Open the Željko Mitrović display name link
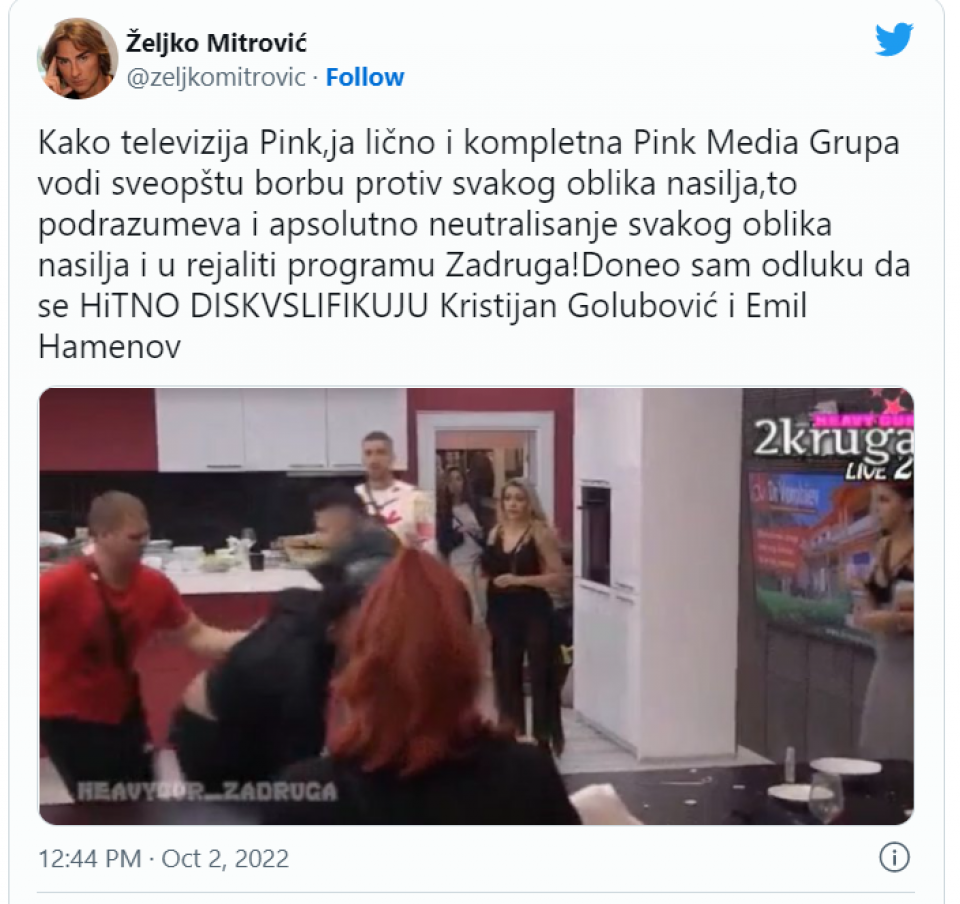 [216, 43]
